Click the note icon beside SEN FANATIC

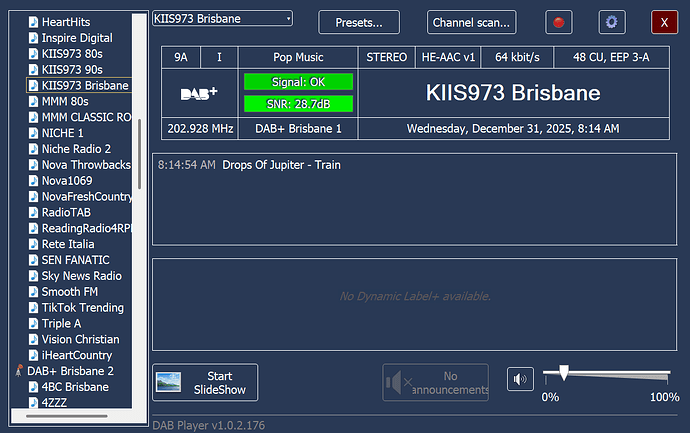[x=33, y=260]
